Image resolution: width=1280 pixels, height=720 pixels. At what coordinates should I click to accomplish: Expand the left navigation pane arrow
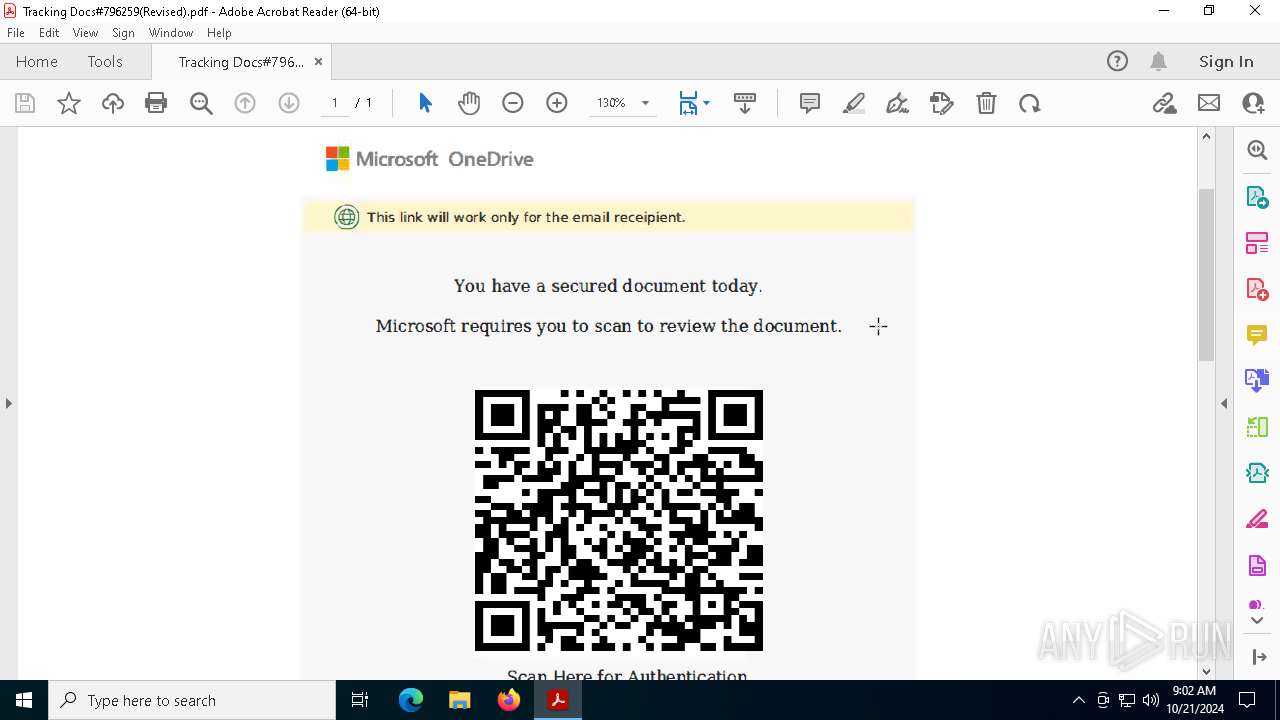click(x=8, y=404)
